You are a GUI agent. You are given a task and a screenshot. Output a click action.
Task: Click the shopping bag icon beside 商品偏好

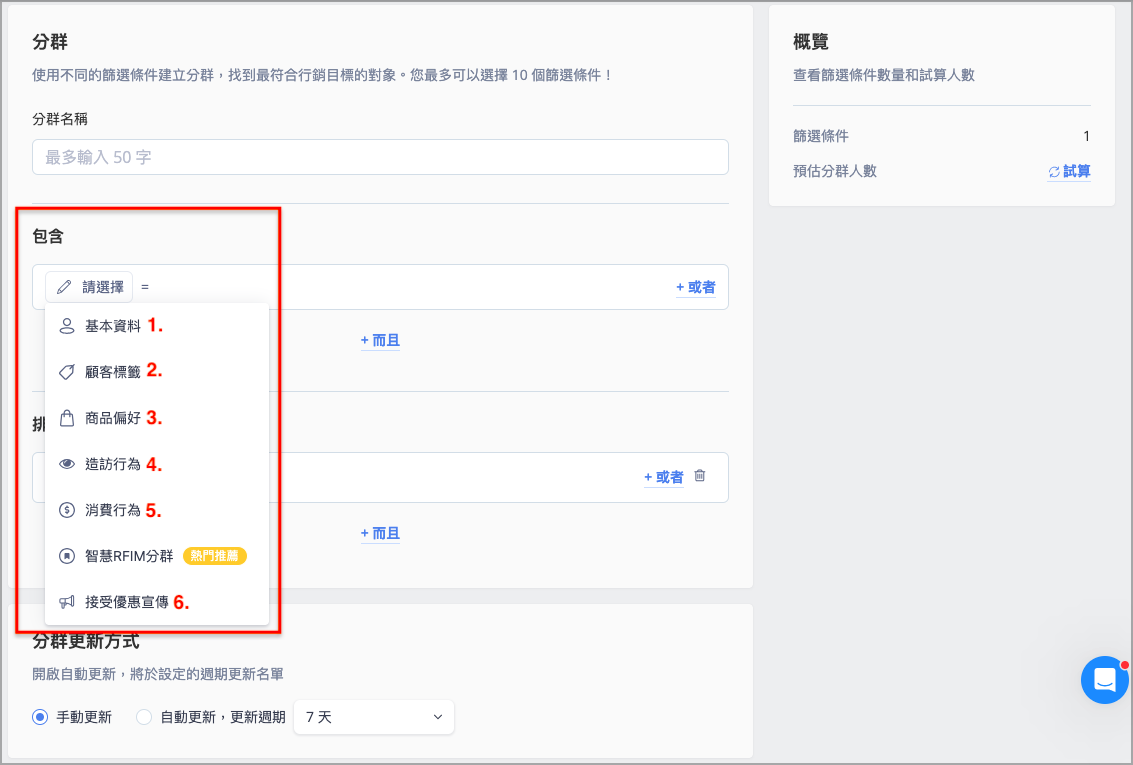coord(66,418)
